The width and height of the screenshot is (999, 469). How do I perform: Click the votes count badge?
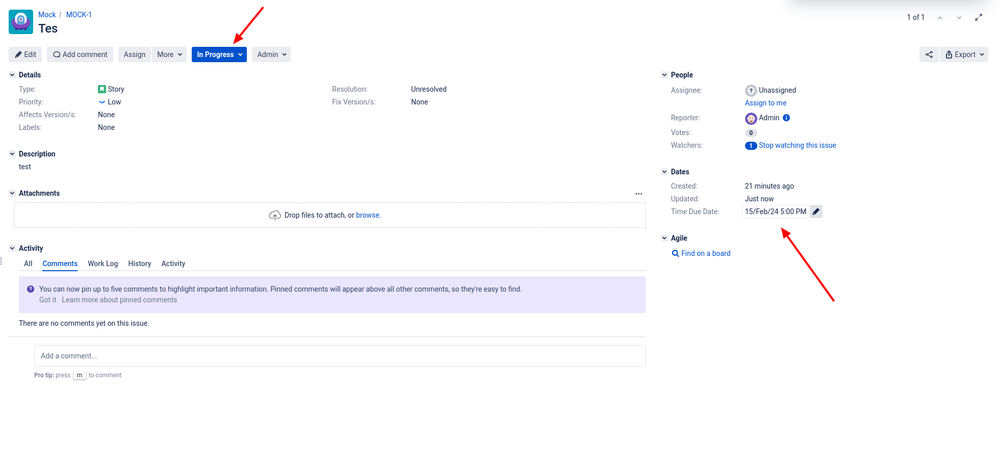(751, 133)
